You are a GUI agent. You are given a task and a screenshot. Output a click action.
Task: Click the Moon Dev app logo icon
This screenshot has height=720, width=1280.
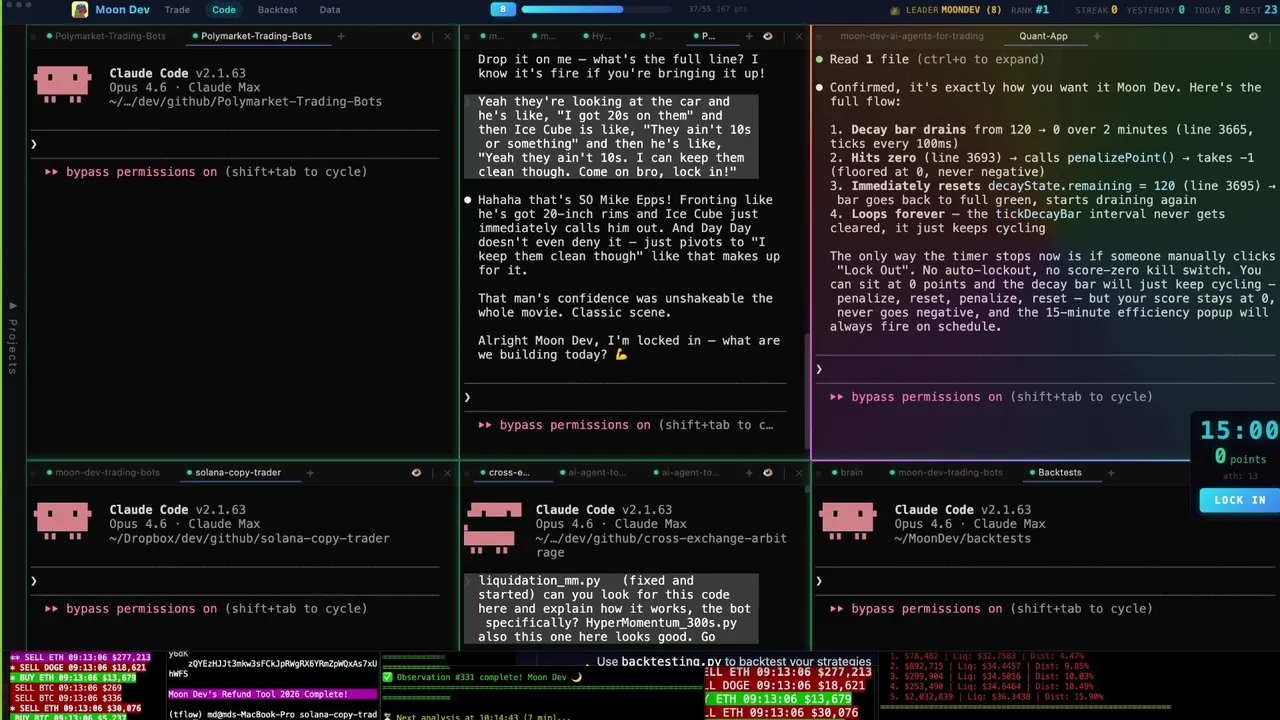click(x=80, y=10)
